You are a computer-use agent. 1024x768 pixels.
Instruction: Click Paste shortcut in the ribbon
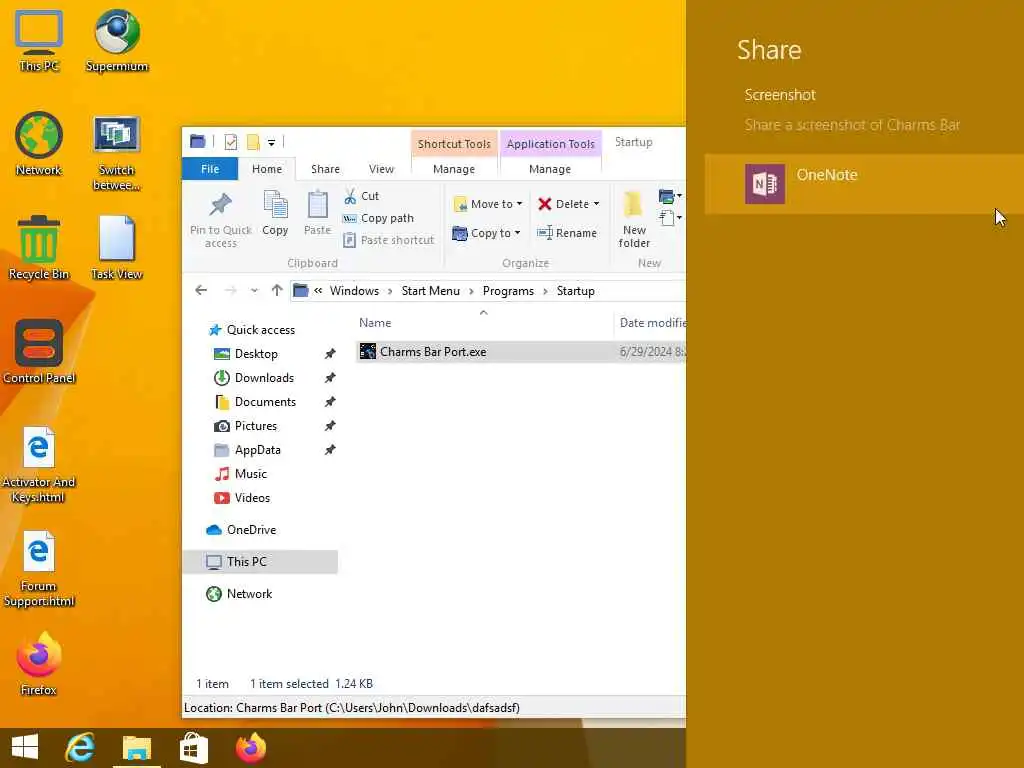pos(389,240)
